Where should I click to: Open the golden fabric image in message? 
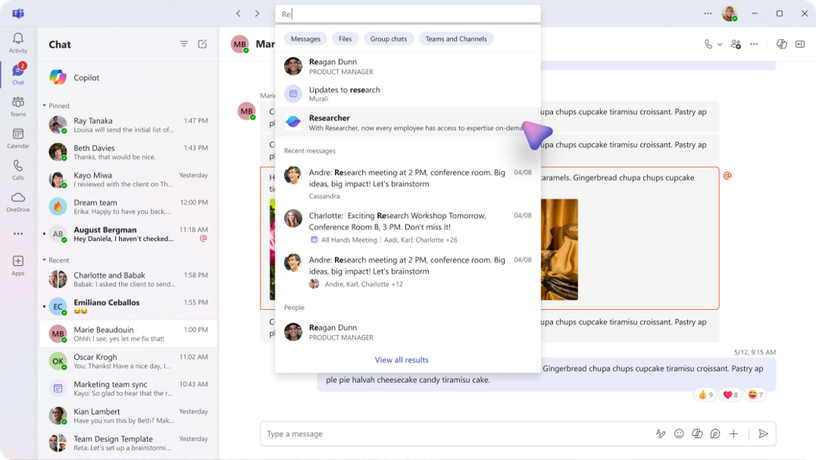[559, 249]
